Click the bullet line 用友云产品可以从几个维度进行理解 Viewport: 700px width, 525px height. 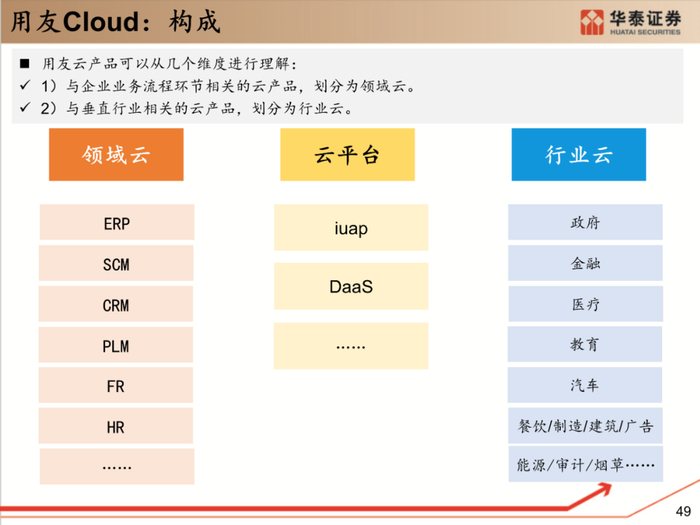pos(169,64)
